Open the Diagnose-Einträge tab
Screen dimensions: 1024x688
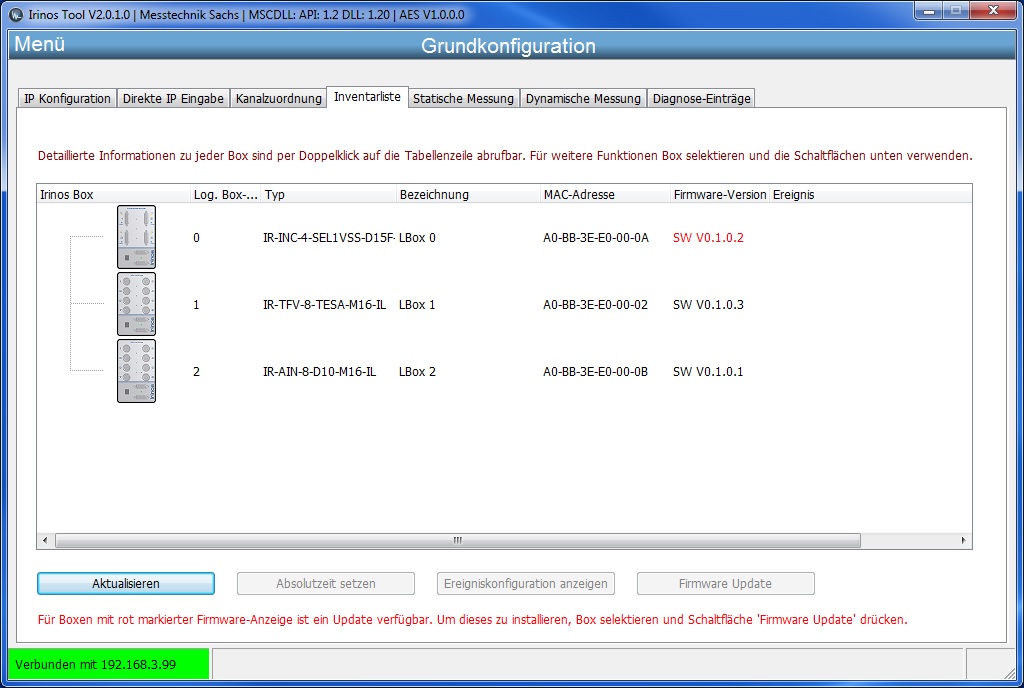click(x=701, y=99)
